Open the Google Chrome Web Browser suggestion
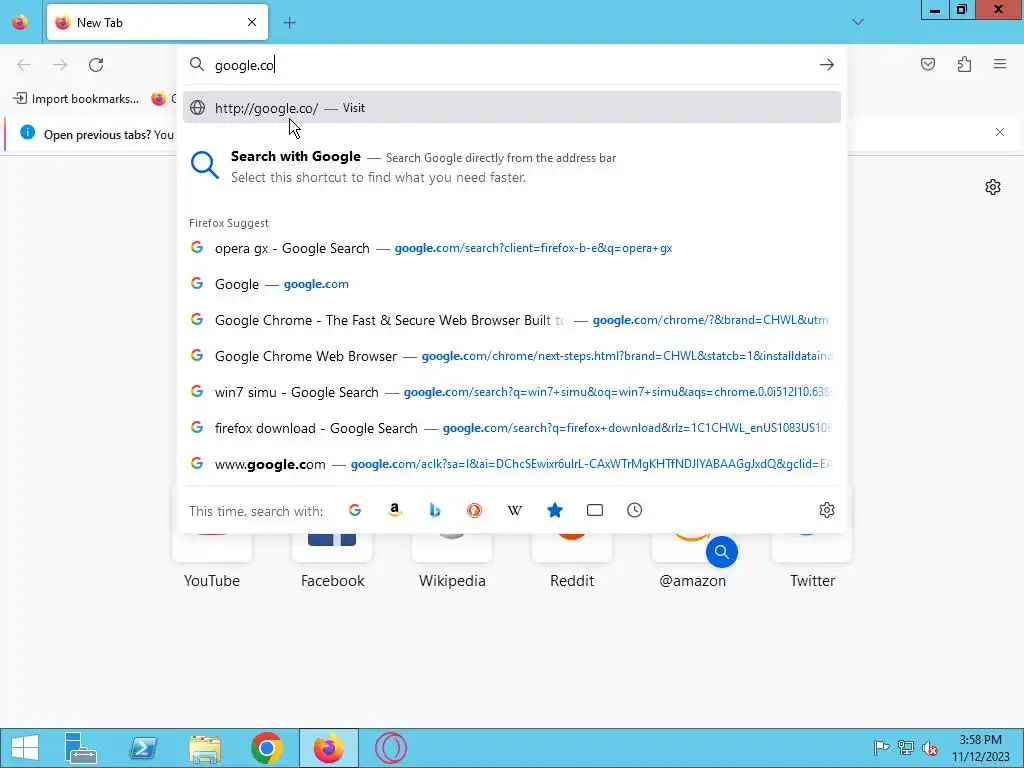 pos(512,356)
